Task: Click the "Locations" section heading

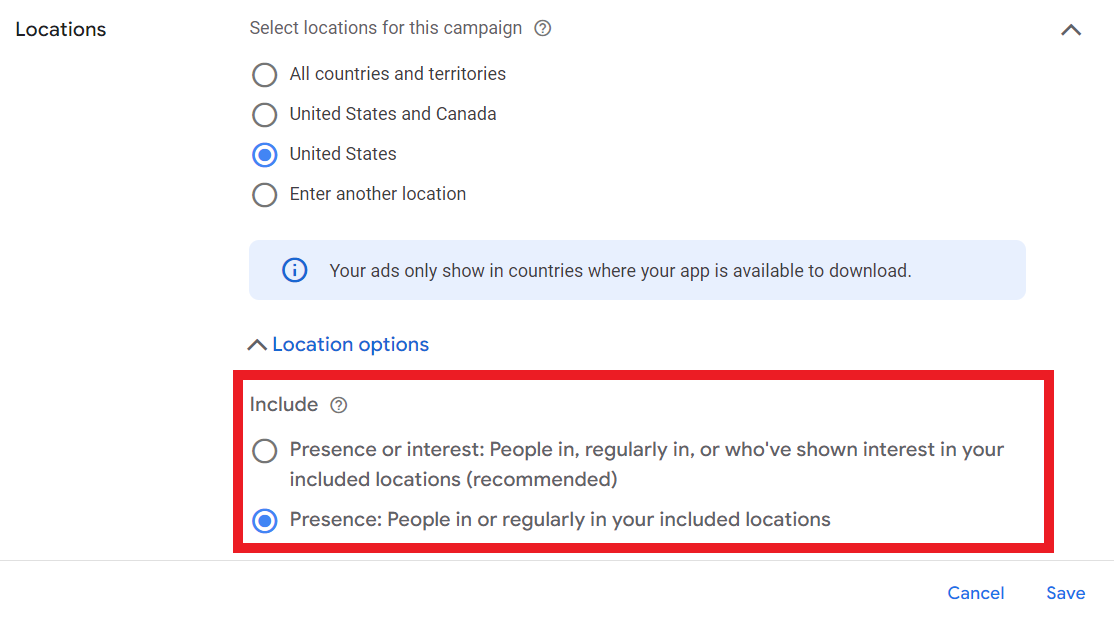Action: pos(60,29)
